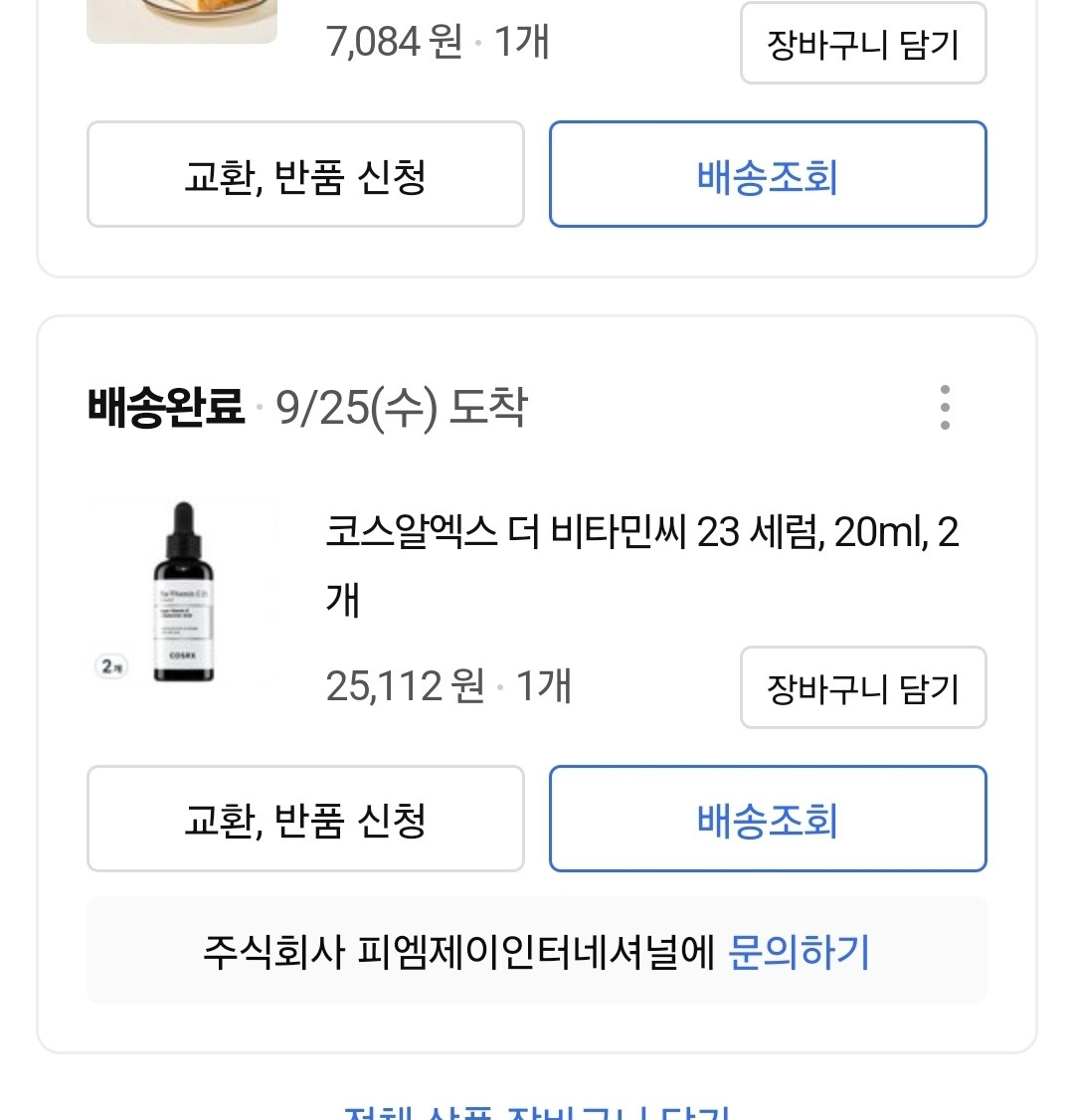Add the 7,084 원 item to cart
1074x1120 pixels.
point(862,45)
